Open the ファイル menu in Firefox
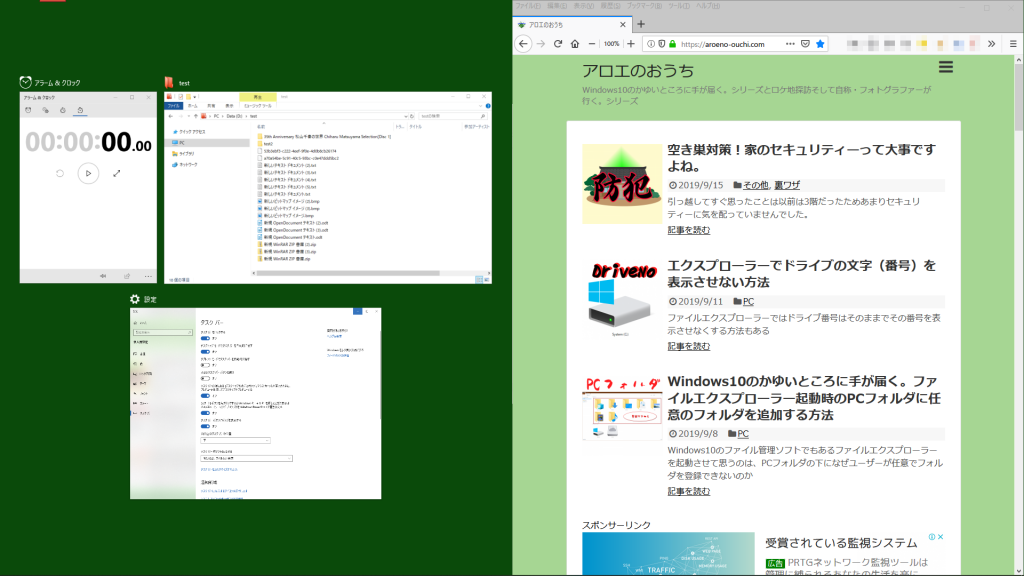This screenshot has height=576, width=1024. tap(527, 6)
